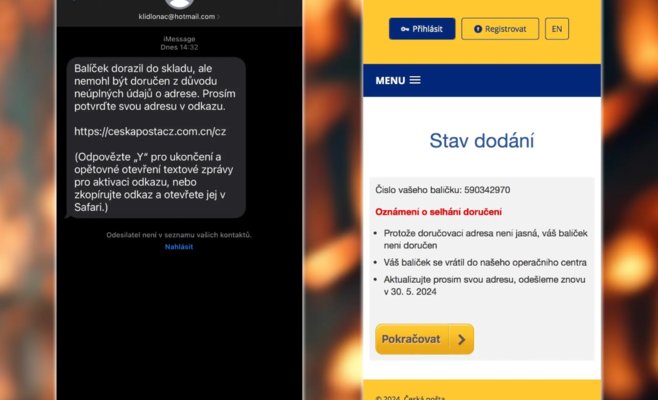Click the iMessage timestamp Dnes 14:32
This screenshot has width=658, height=400.
[179, 47]
